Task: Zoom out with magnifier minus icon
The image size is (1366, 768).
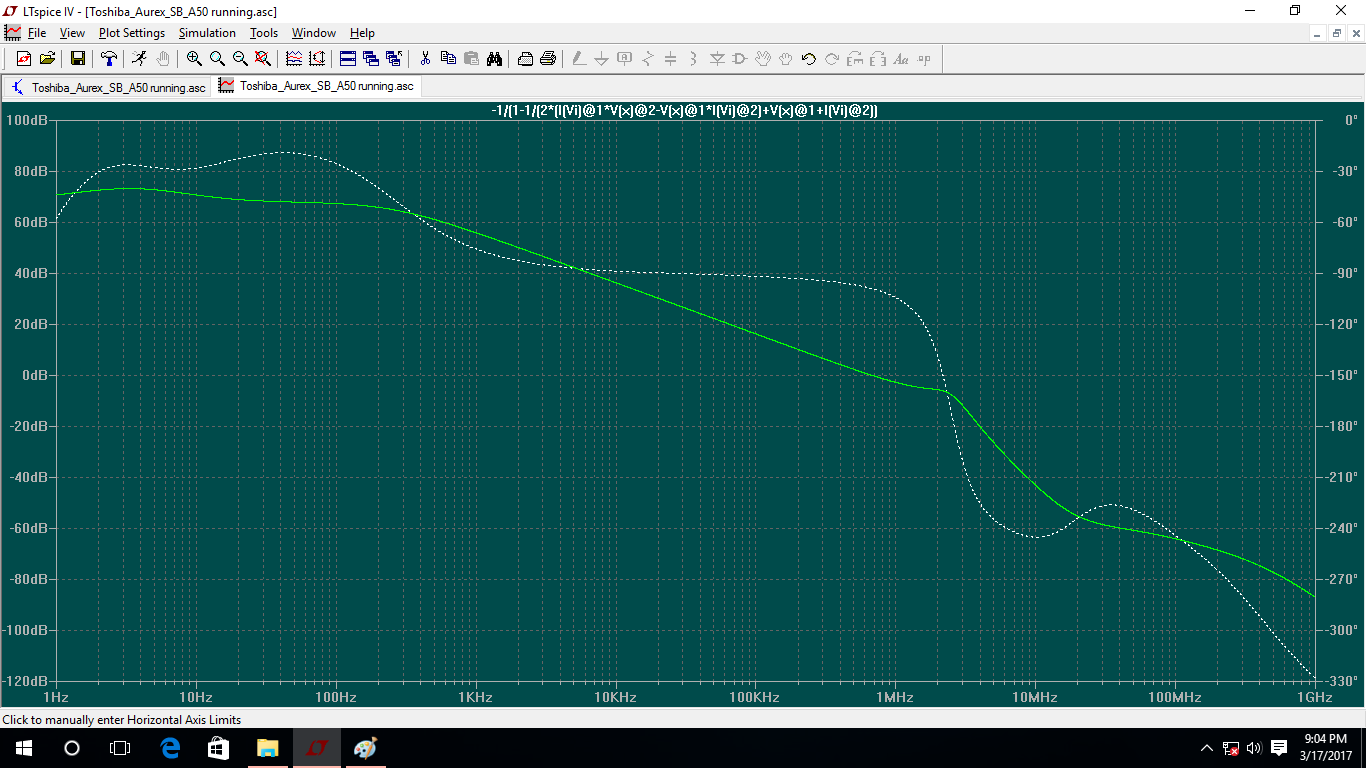Action: tap(240, 59)
